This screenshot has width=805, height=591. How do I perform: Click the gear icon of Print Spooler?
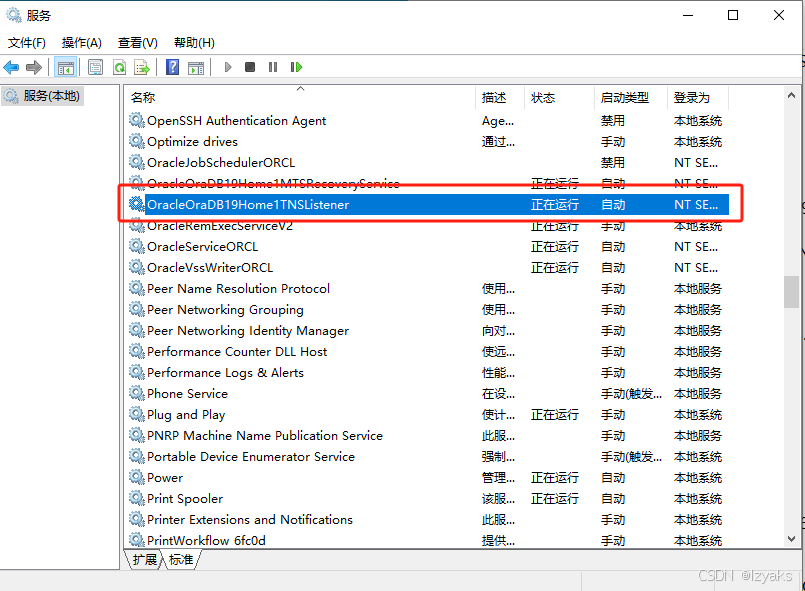coord(137,498)
